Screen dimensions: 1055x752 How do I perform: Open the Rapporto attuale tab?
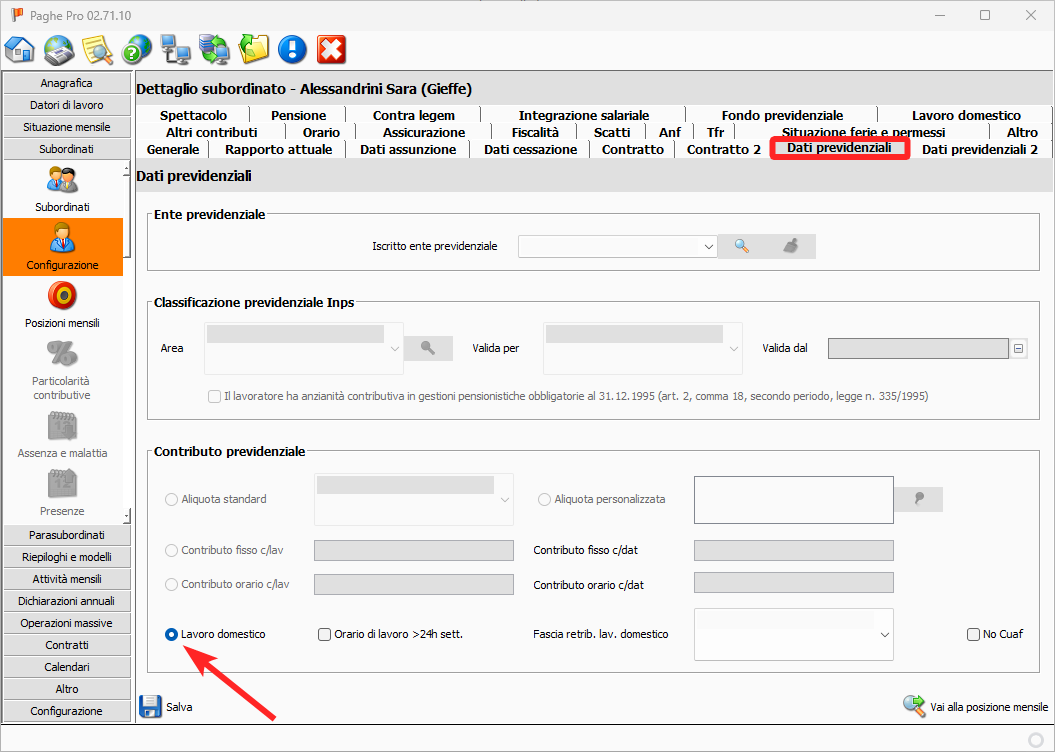tap(278, 149)
